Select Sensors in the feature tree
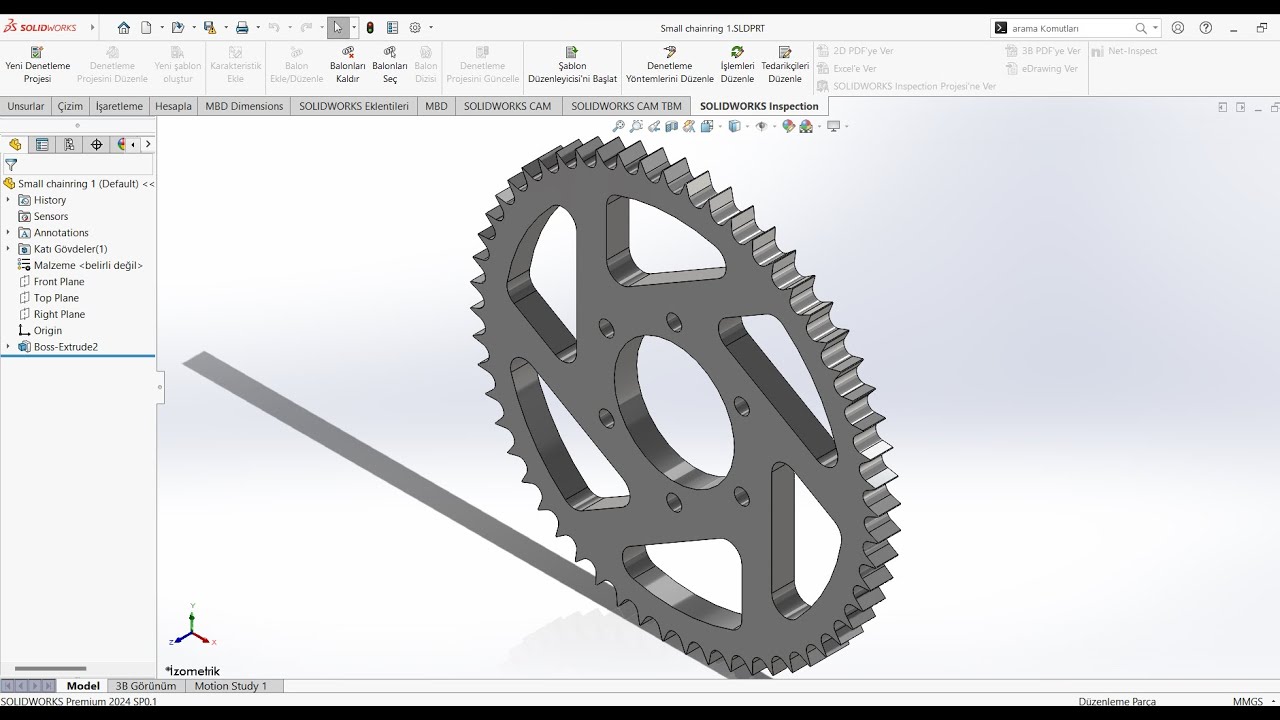 click(x=51, y=216)
